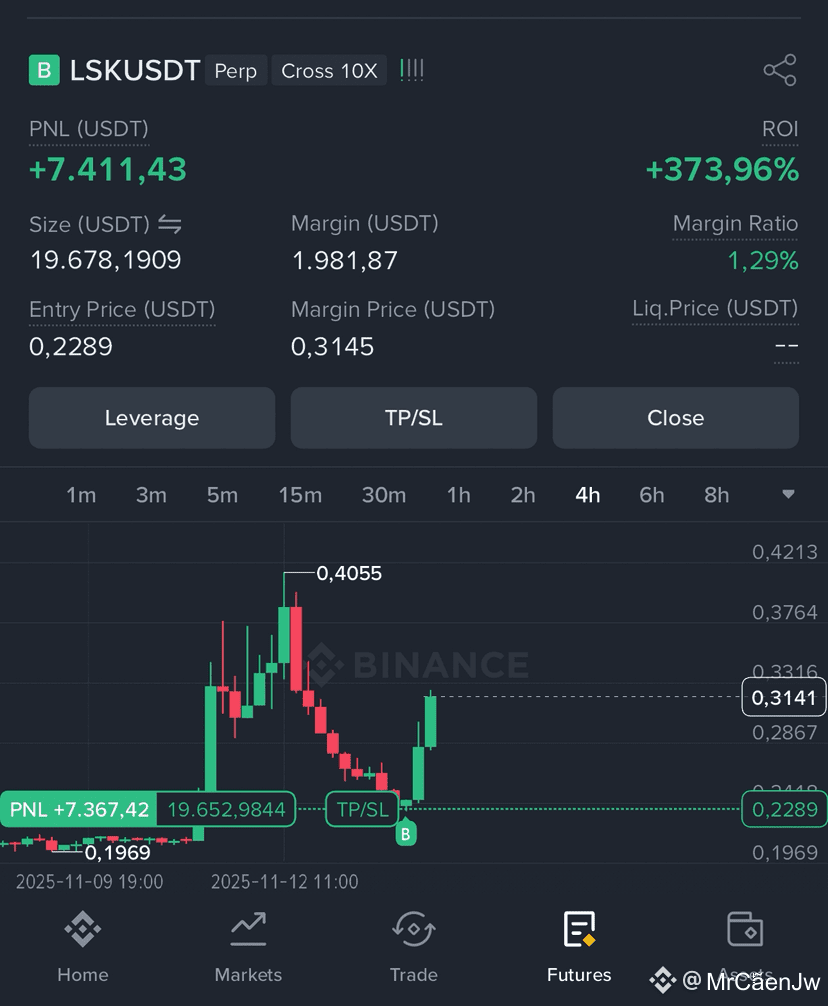Open the Futures tab icon
Screen dimensions: 828x1006
(x=579, y=929)
